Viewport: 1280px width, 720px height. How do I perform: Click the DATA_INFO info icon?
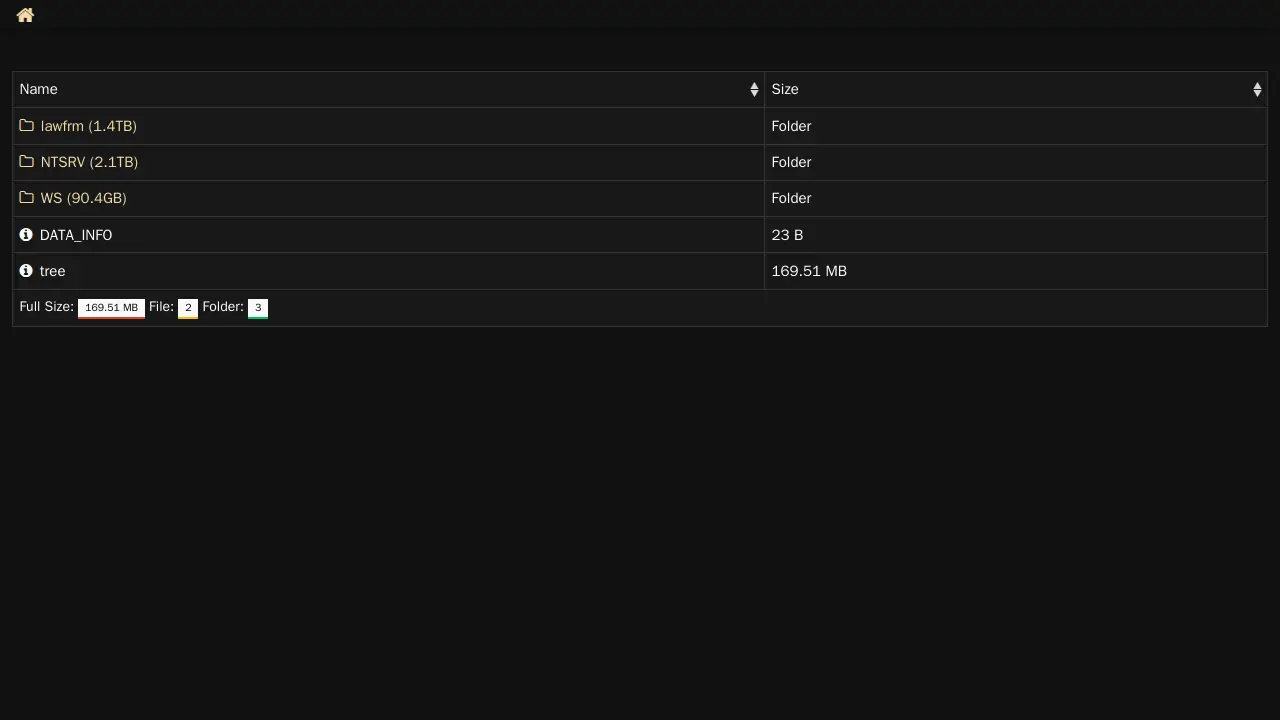[26, 235]
